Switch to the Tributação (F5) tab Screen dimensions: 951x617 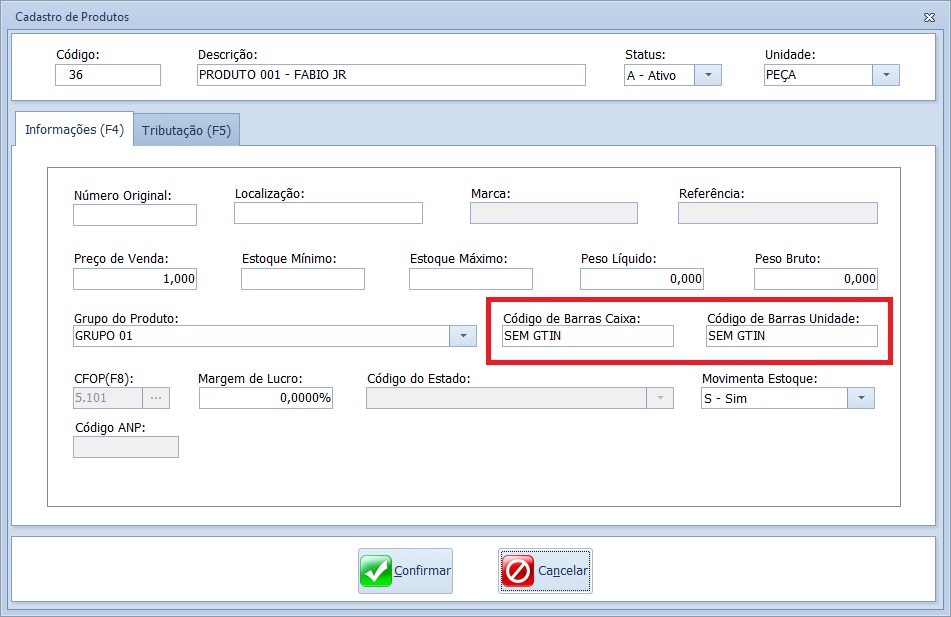click(186, 130)
